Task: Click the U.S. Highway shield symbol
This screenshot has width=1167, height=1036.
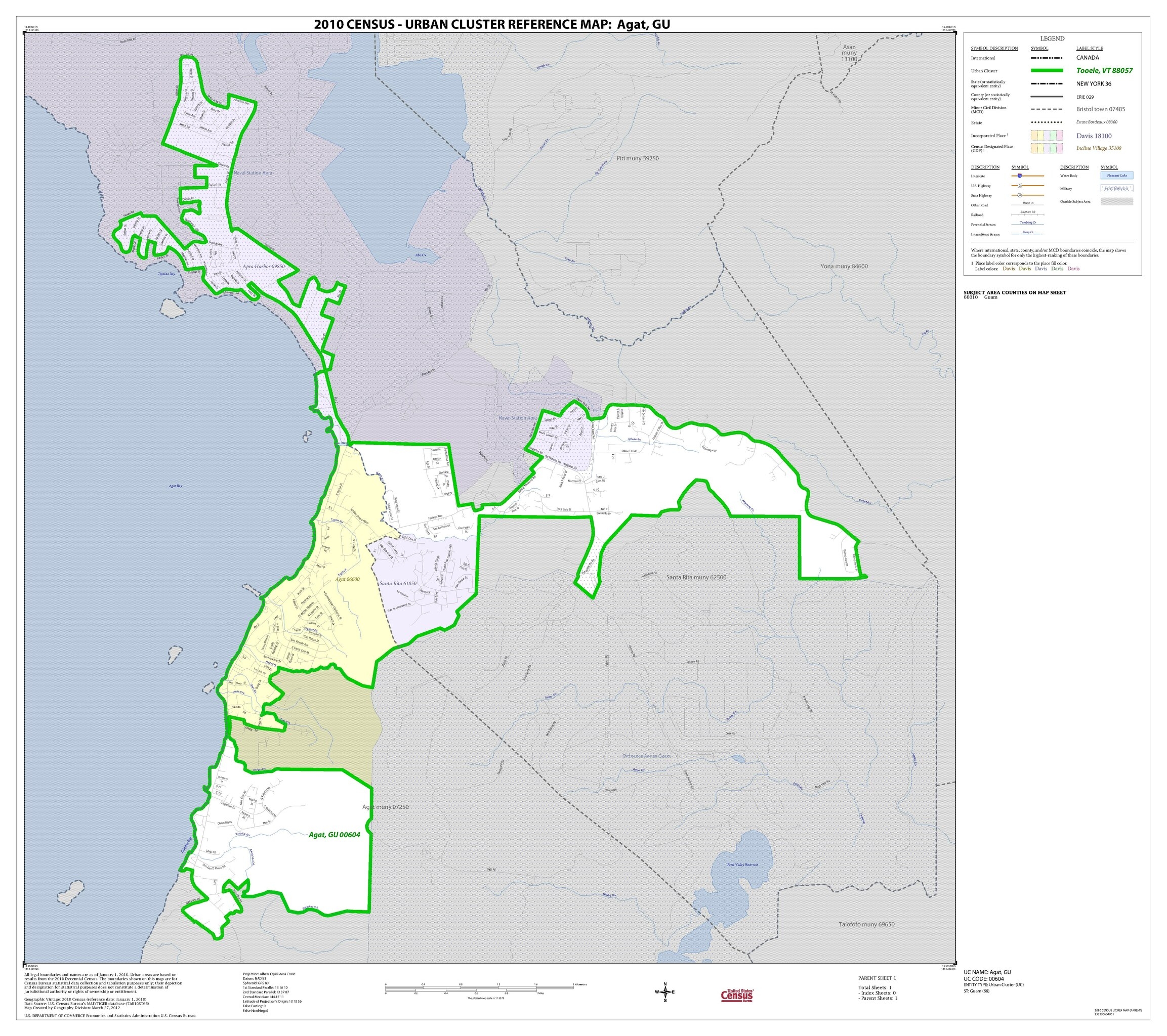Action: click(1019, 186)
